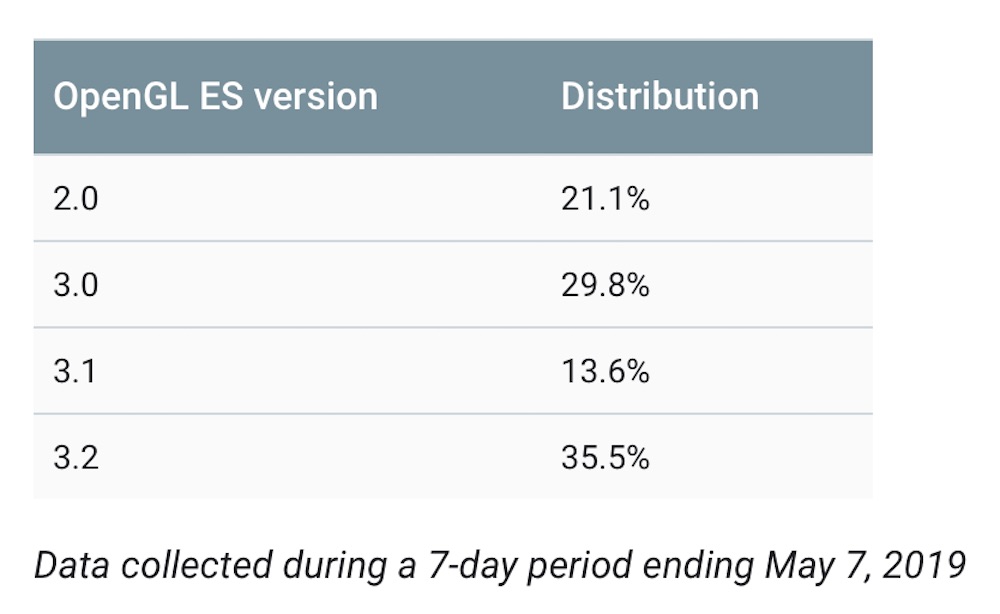Click the 35.5% distribution value

click(x=605, y=457)
